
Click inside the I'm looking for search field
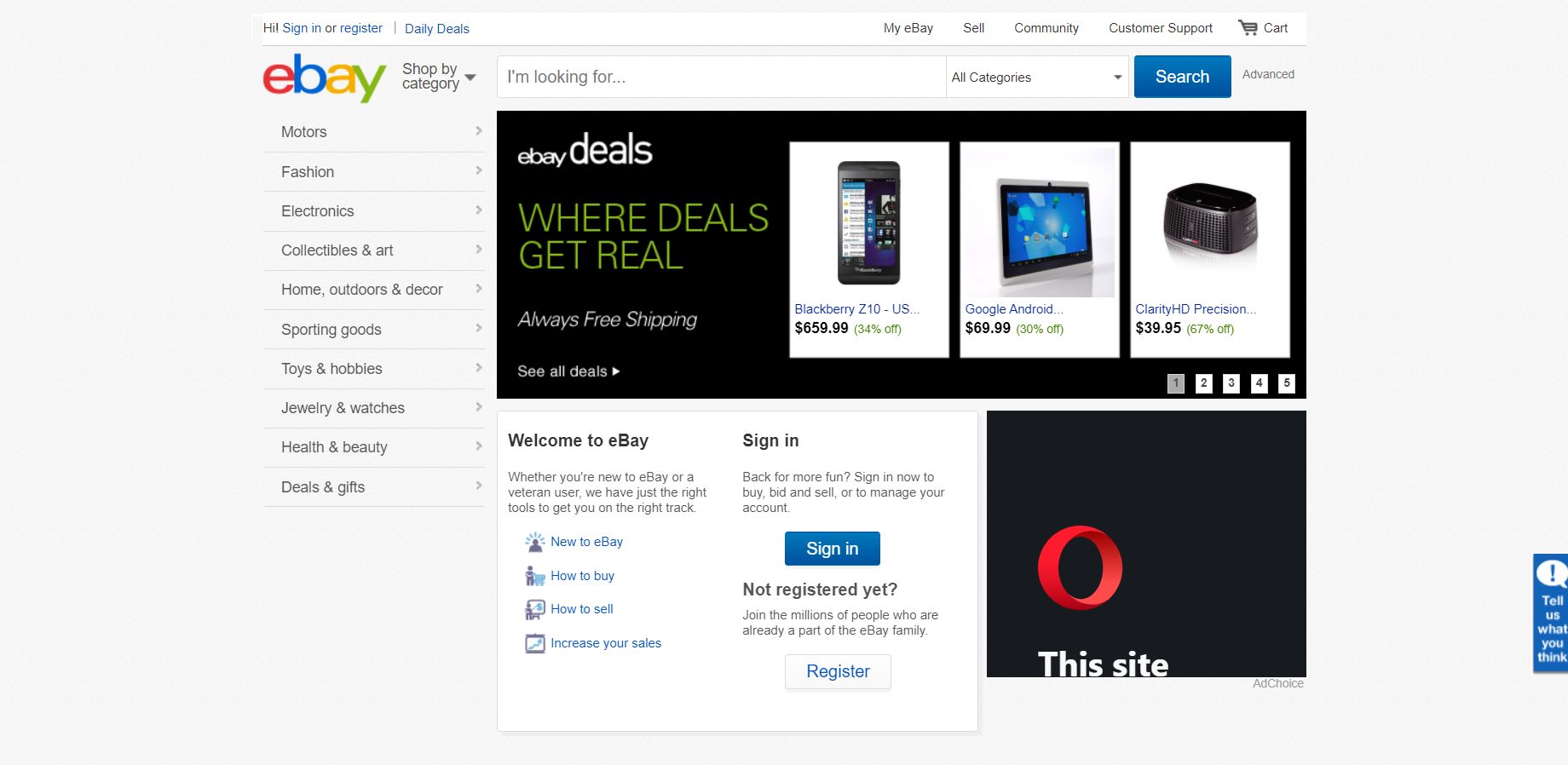point(721,77)
